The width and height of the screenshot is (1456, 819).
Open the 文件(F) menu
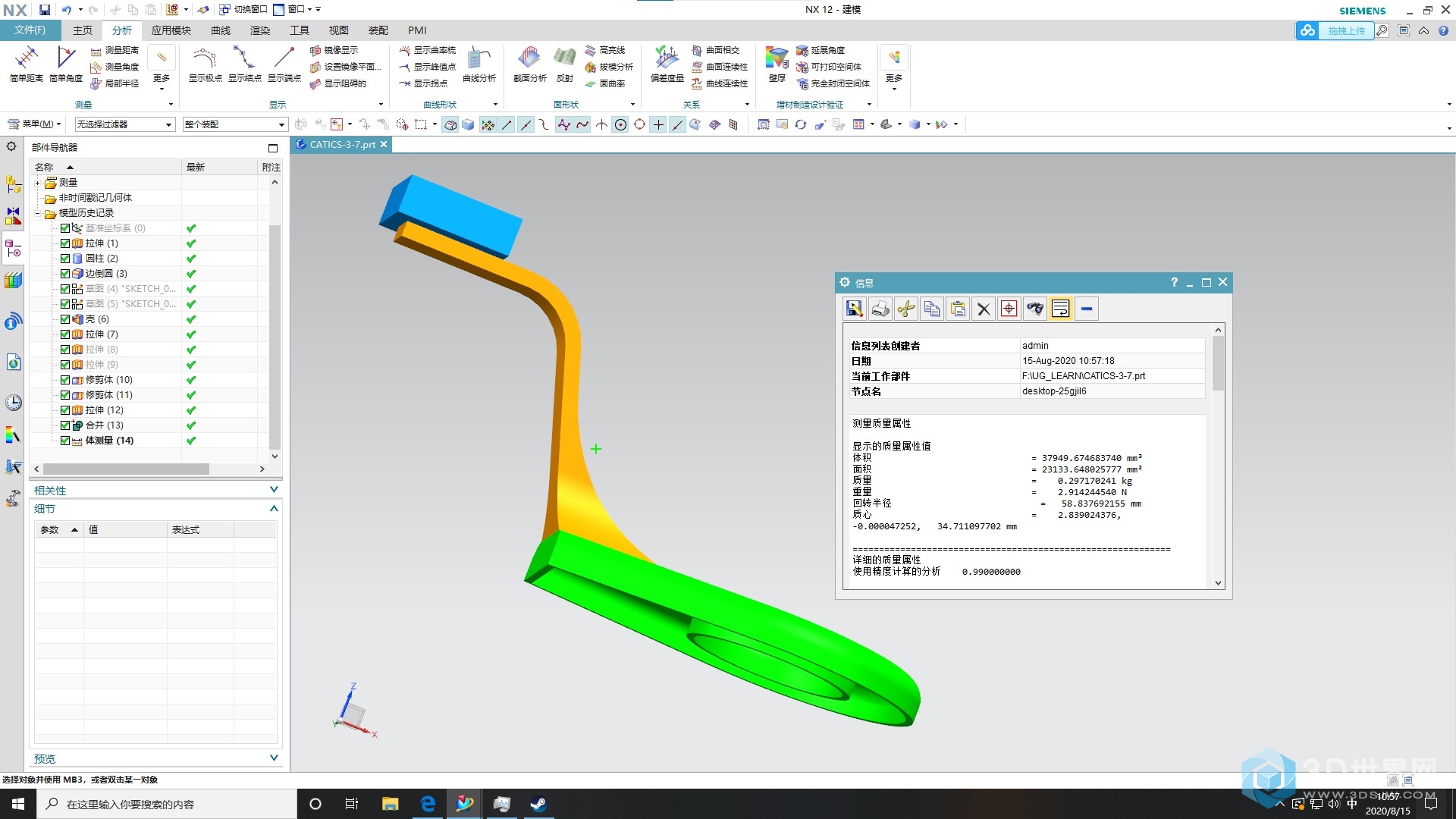point(30,30)
